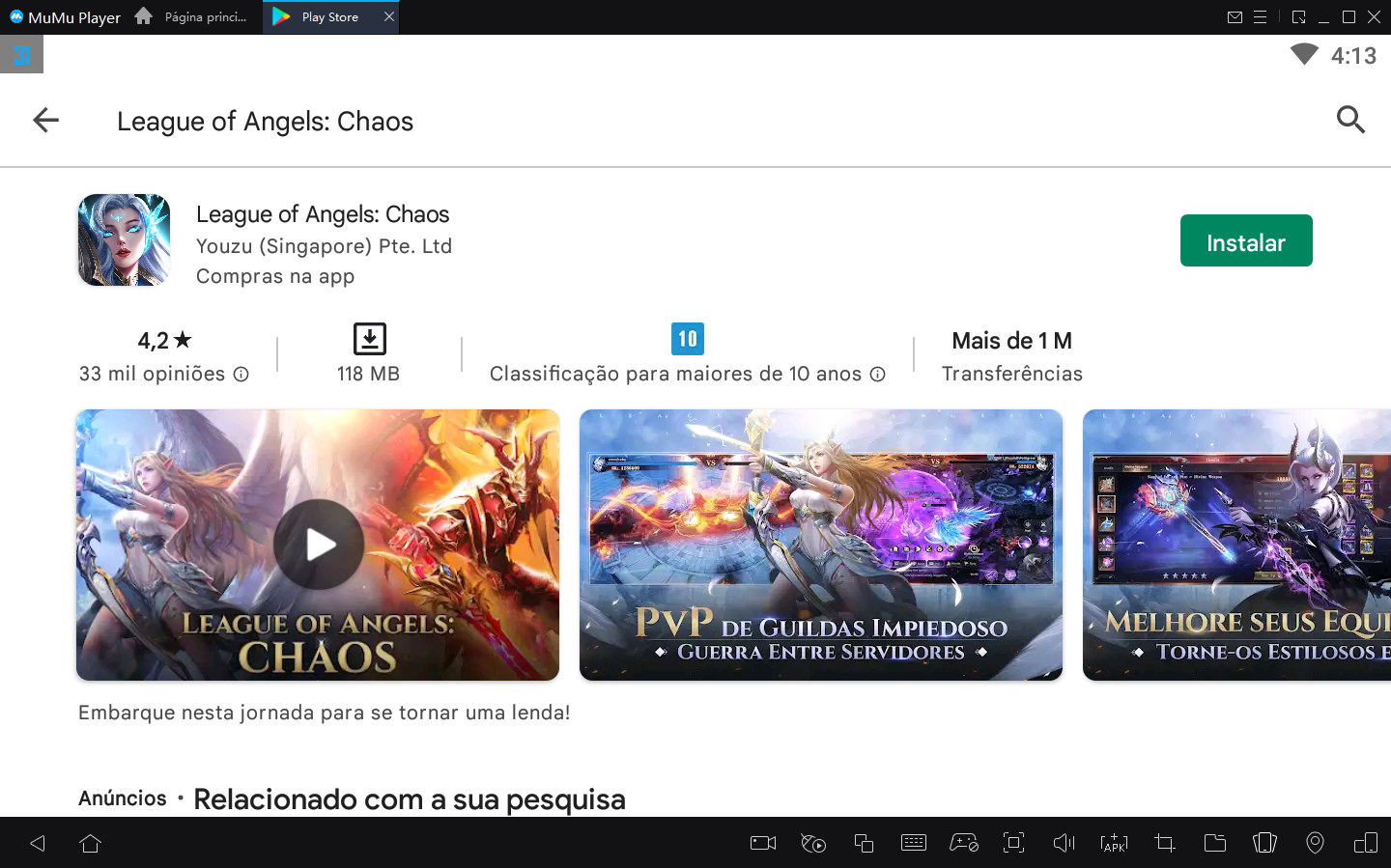The width and height of the screenshot is (1391, 868).
Task: Open the Melhore Seus Equipamentos screenshot
Action: (x=1236, y=545)
